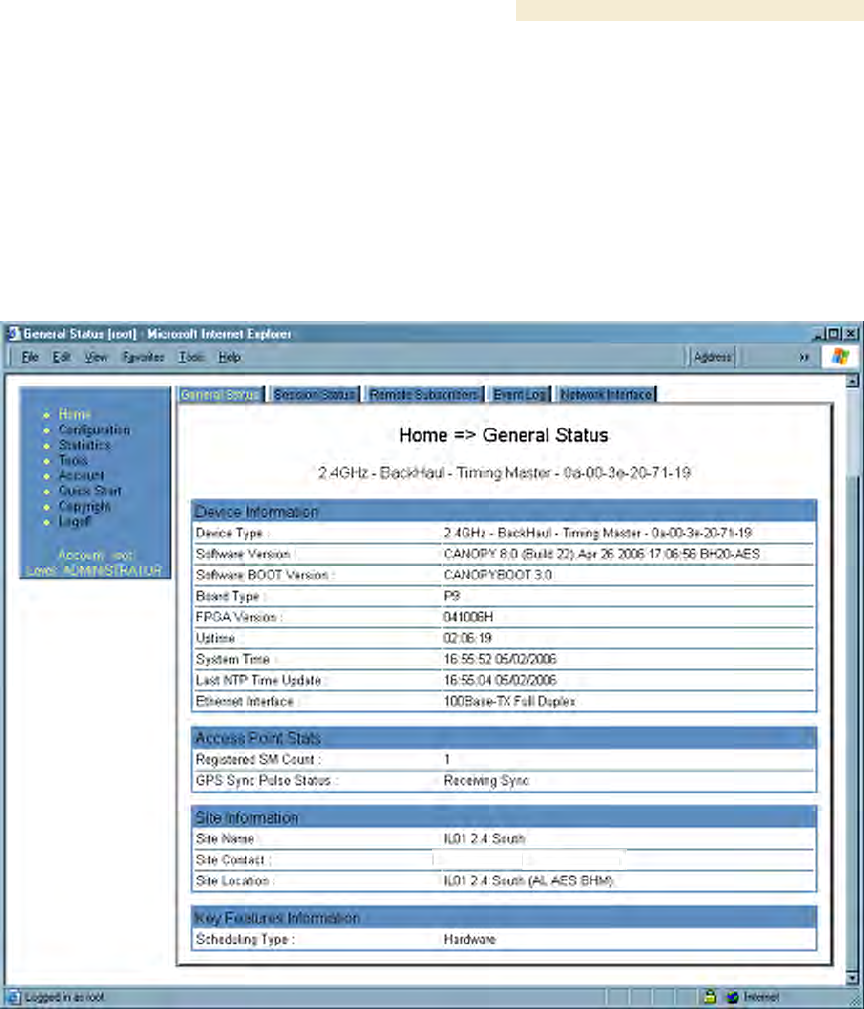The height and width of the screenshot is (1009, 864).
Task: Open Quick Start in the sidebar
Action: (90, 490)
